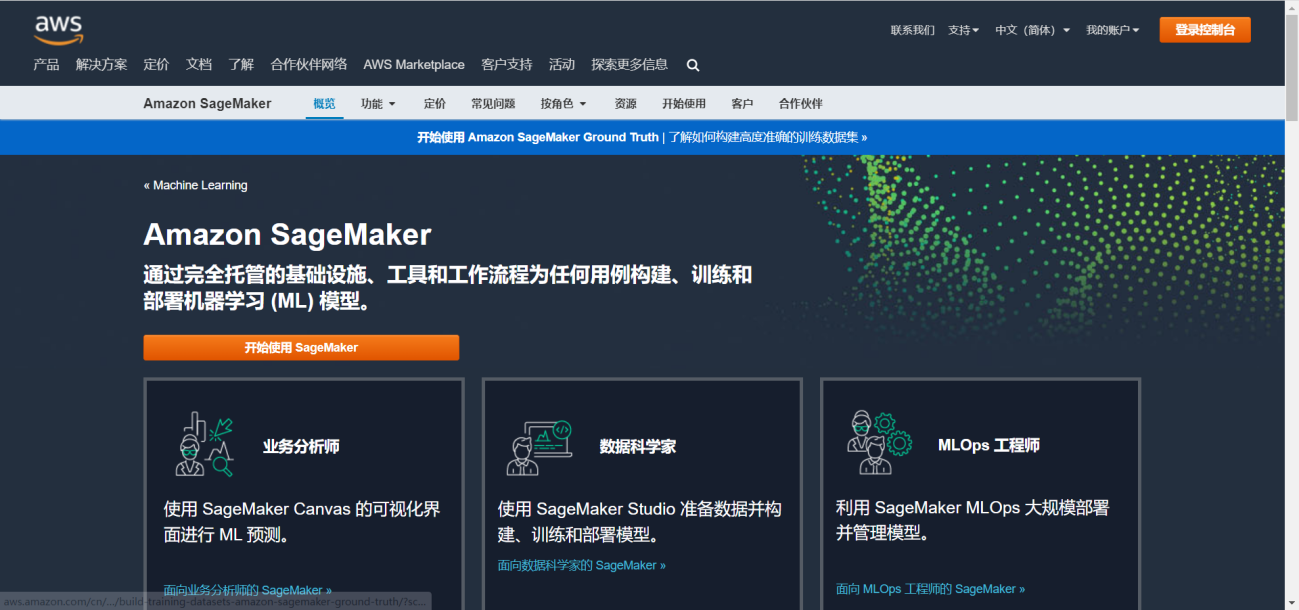Click the 登录控制台 button

click(1204, 30)
